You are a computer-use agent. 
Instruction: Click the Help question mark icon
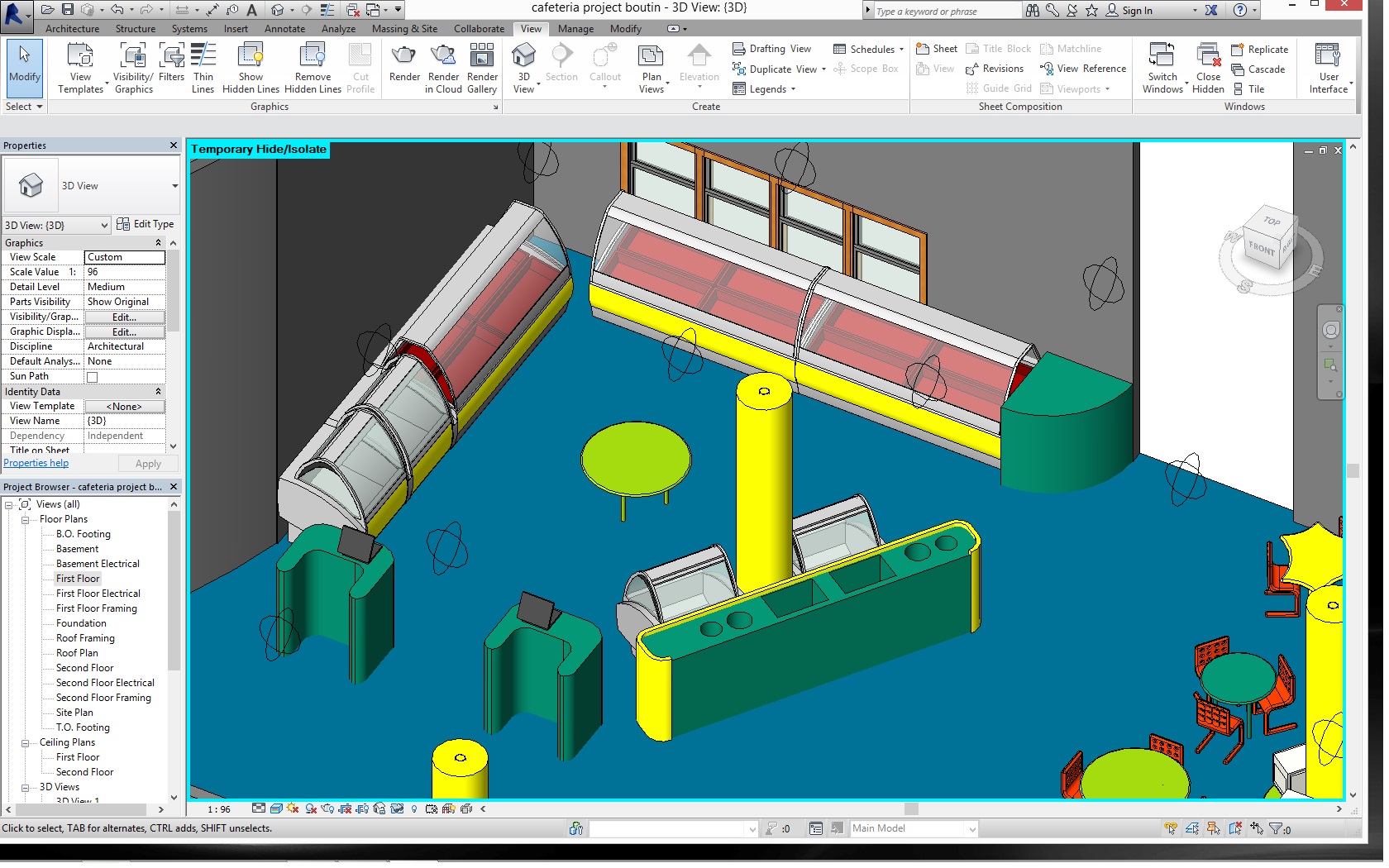(1239, 10)
